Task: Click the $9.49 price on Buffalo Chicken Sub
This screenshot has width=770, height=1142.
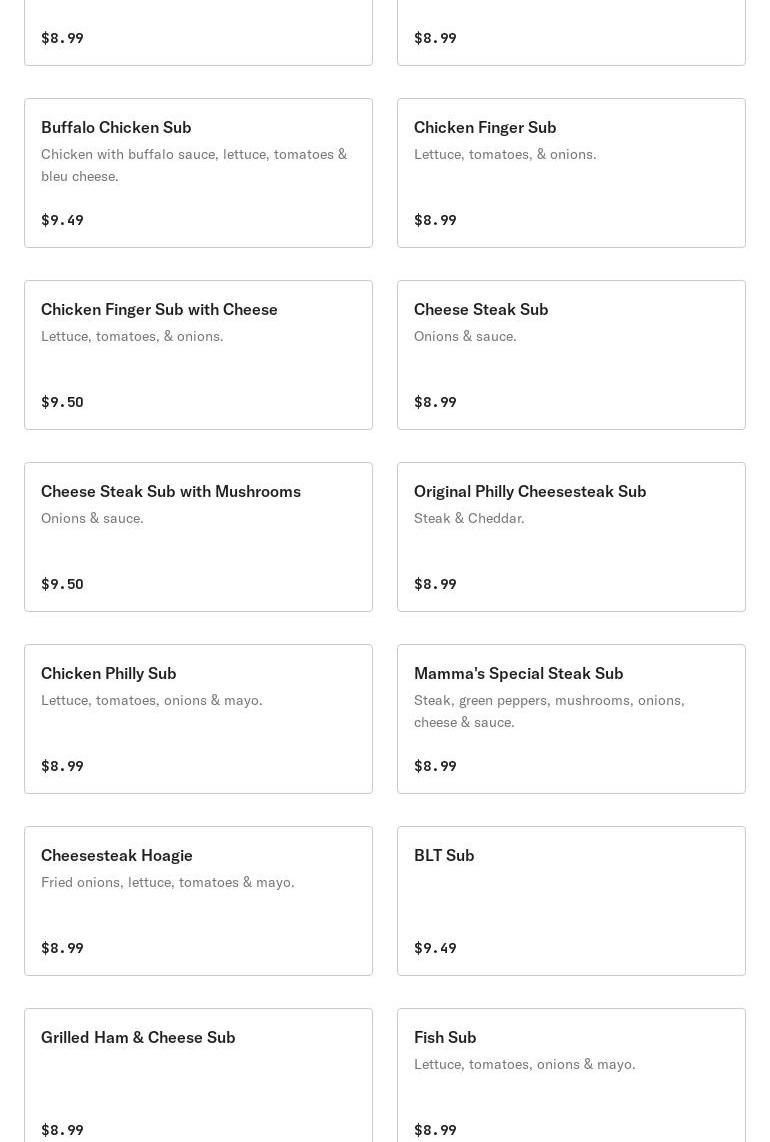Action: coord(62,220)
